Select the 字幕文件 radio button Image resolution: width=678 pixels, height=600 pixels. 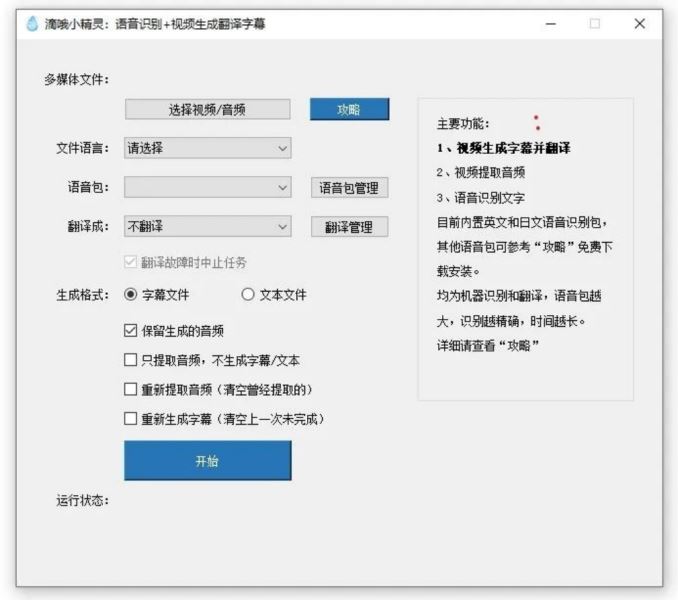(130, 294)
